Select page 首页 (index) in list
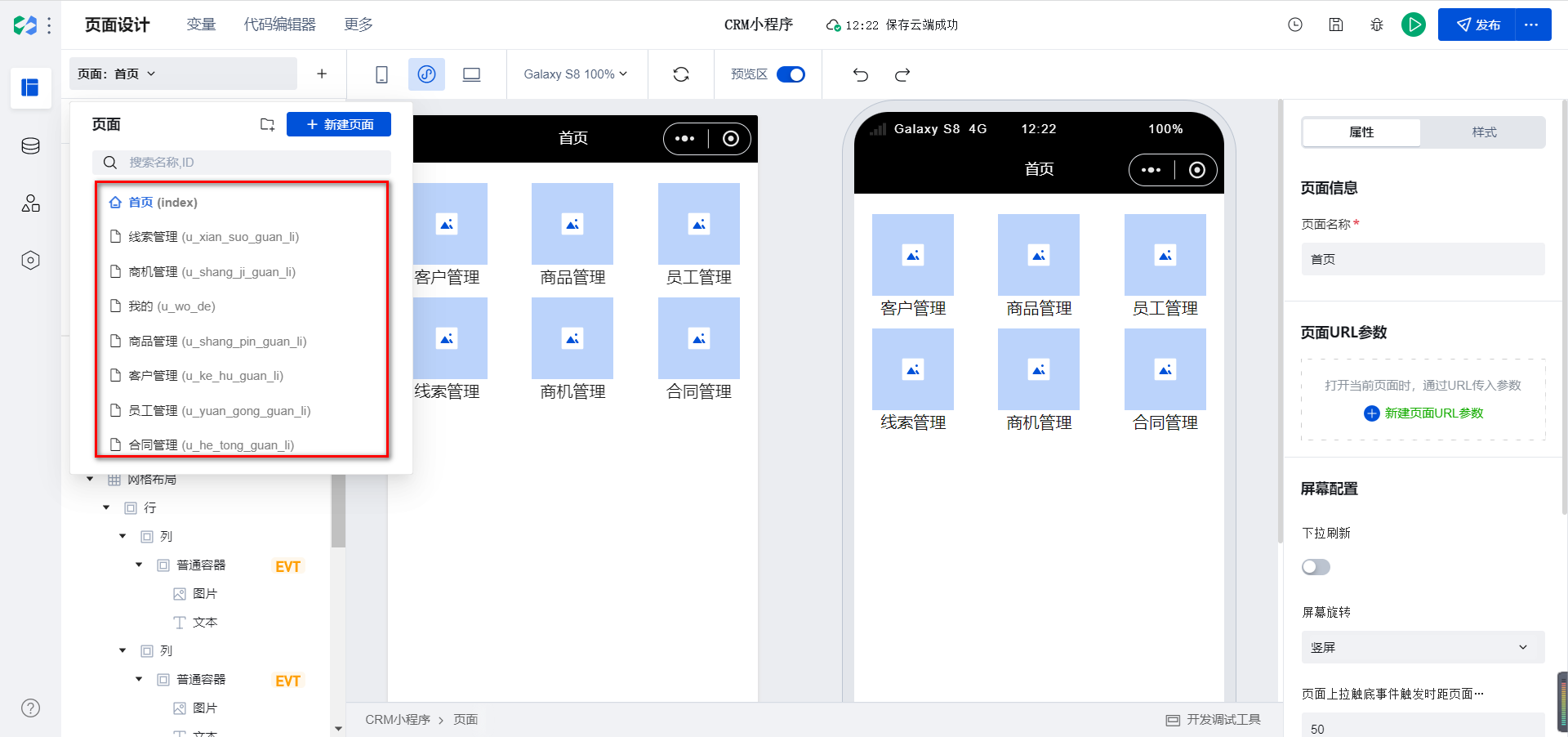1568x737 pixels. click(242, 203)
